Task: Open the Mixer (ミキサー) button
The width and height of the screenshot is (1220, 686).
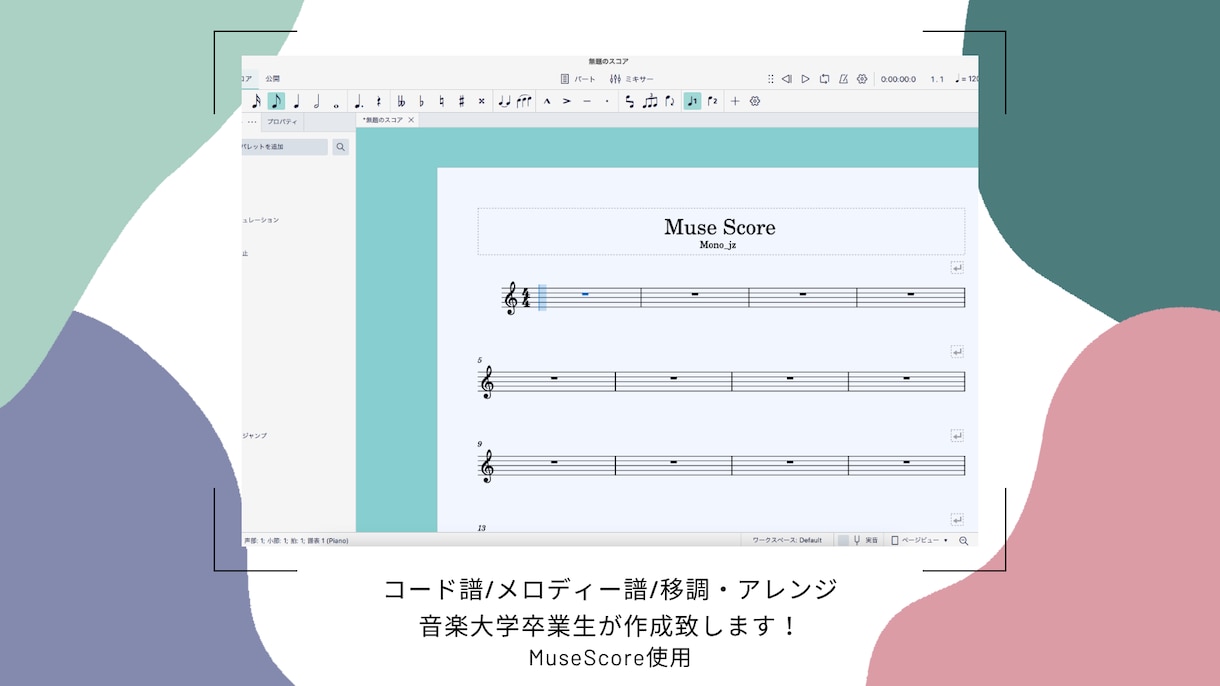Action: 632,79
